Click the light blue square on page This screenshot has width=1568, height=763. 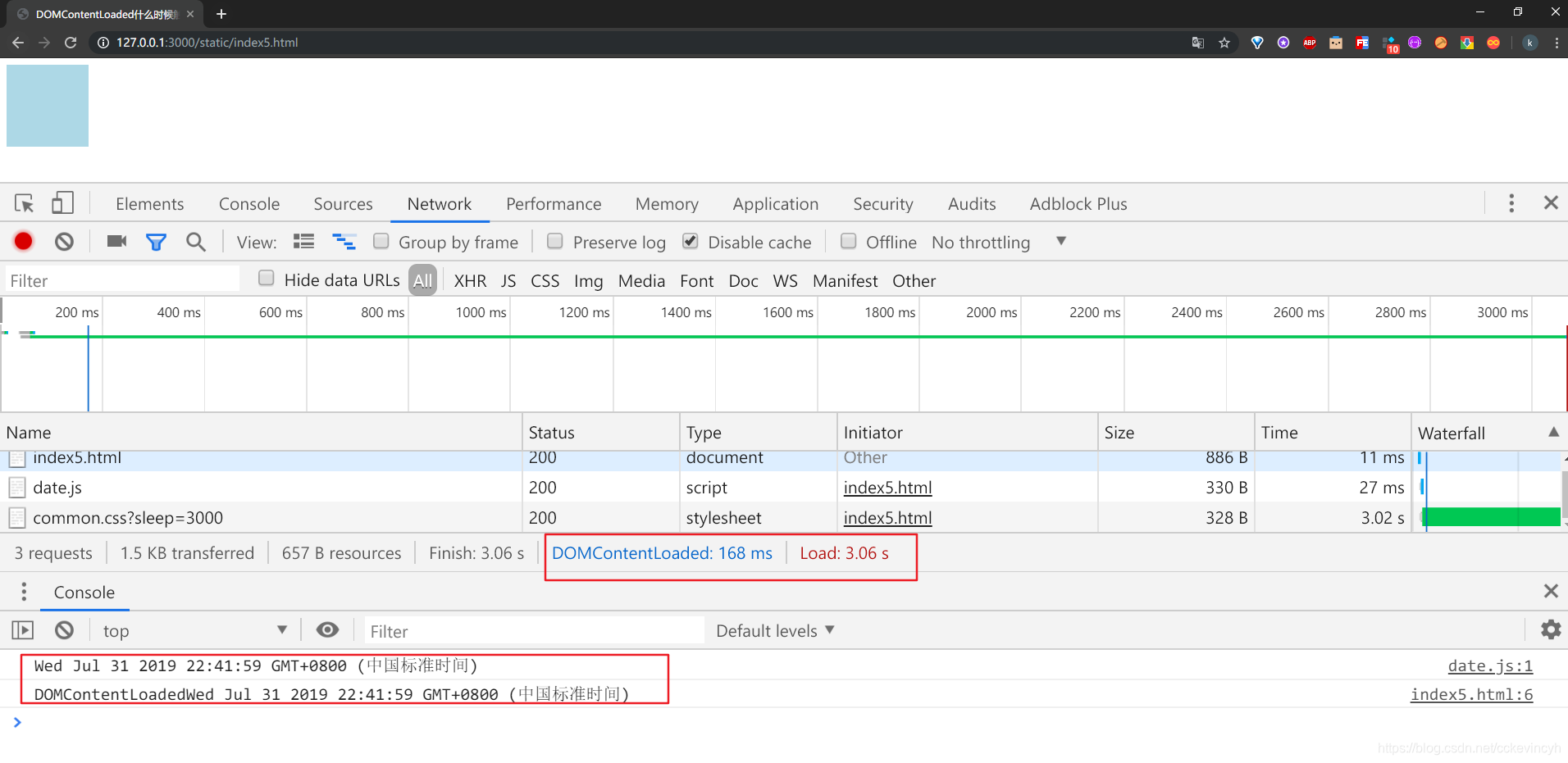click(x=48, y=106)
